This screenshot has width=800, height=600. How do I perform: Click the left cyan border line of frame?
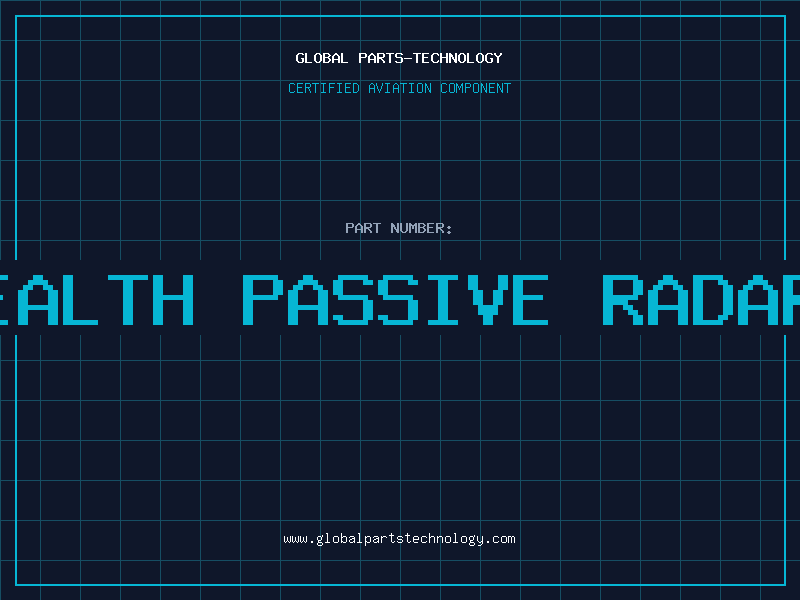click(x=16, y=450)
